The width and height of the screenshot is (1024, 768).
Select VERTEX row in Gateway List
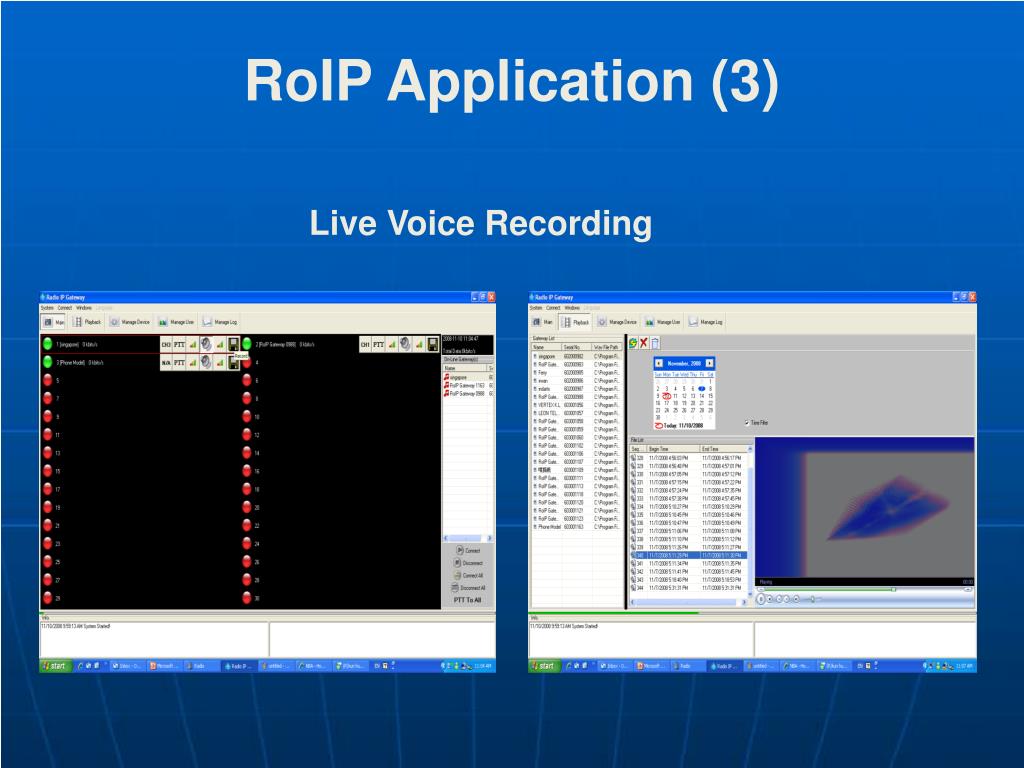(576, 405)
